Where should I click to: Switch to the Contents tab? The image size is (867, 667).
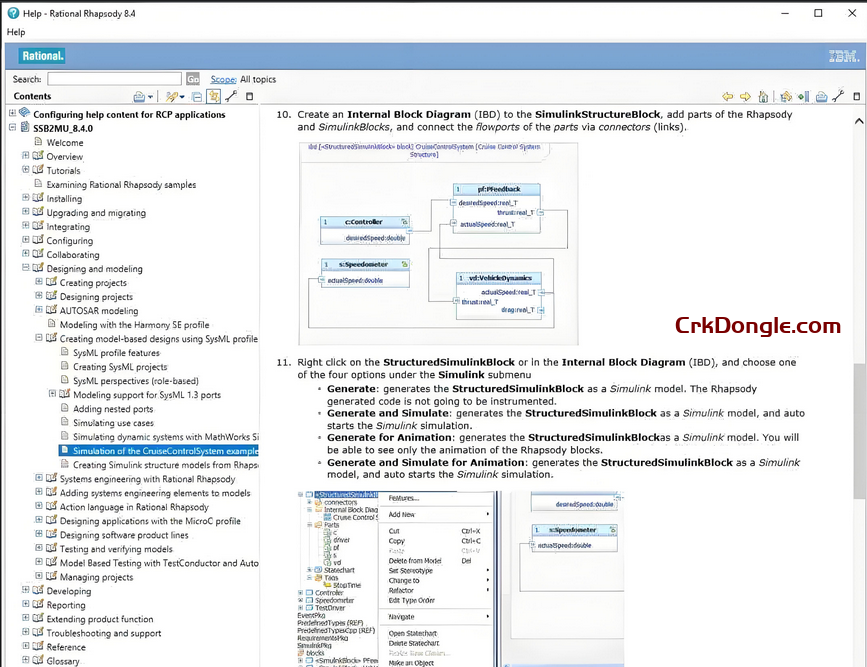tap(33, 96)
